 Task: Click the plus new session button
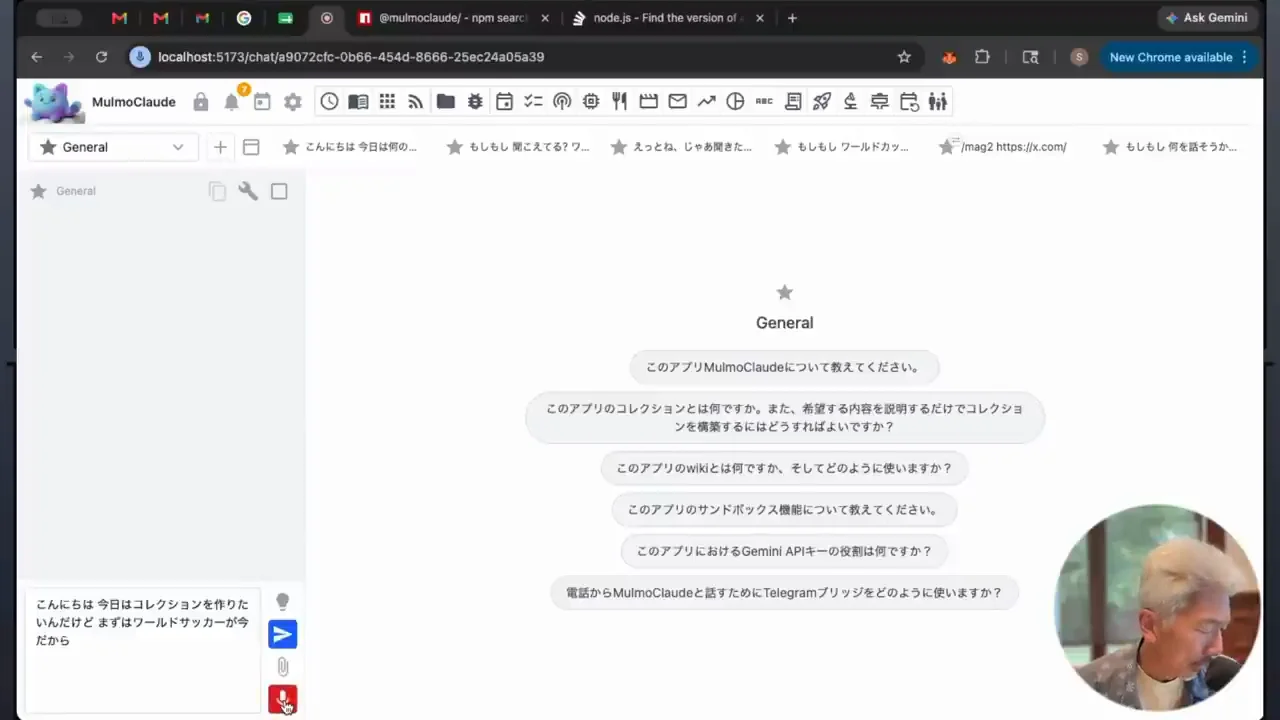[x=220, y=147]
